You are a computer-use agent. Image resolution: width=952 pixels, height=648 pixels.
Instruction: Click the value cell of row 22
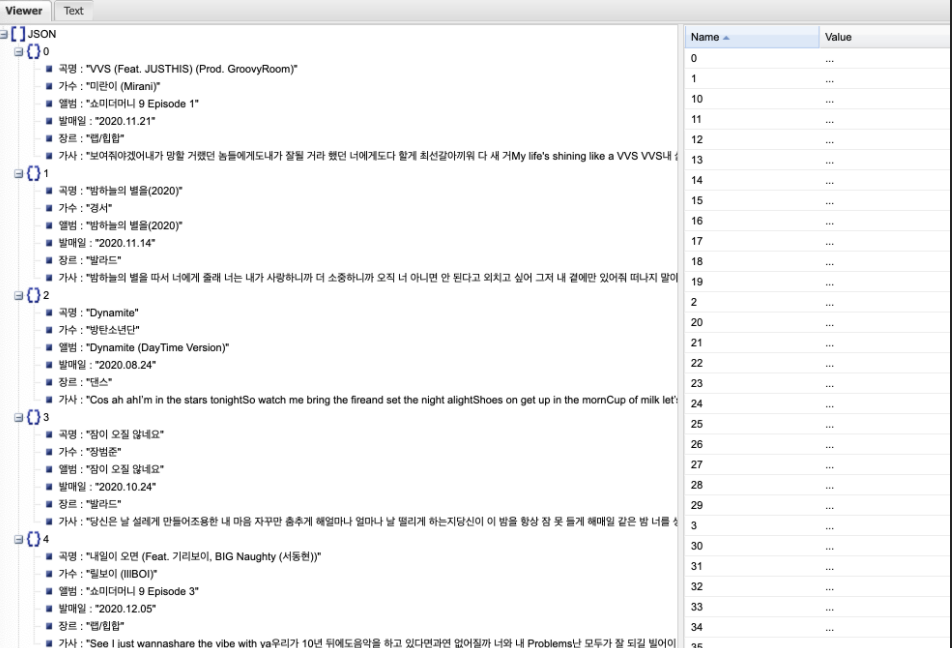tap(885, 363)
